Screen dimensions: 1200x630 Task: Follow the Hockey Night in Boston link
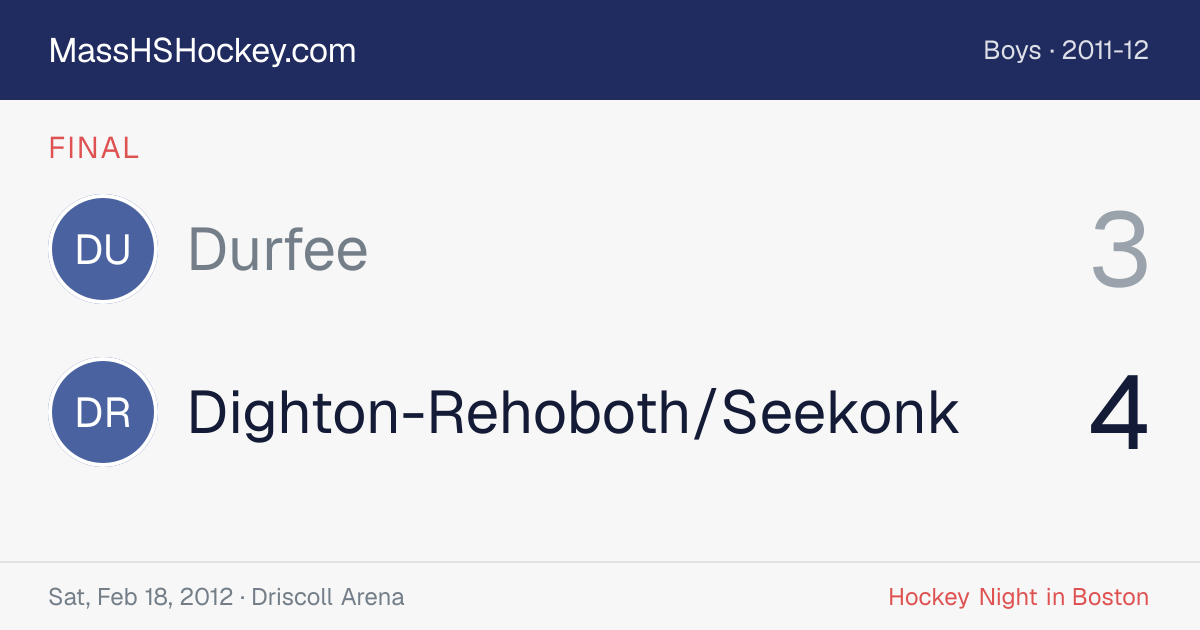pyautogui.click(x=1018, y=598)
